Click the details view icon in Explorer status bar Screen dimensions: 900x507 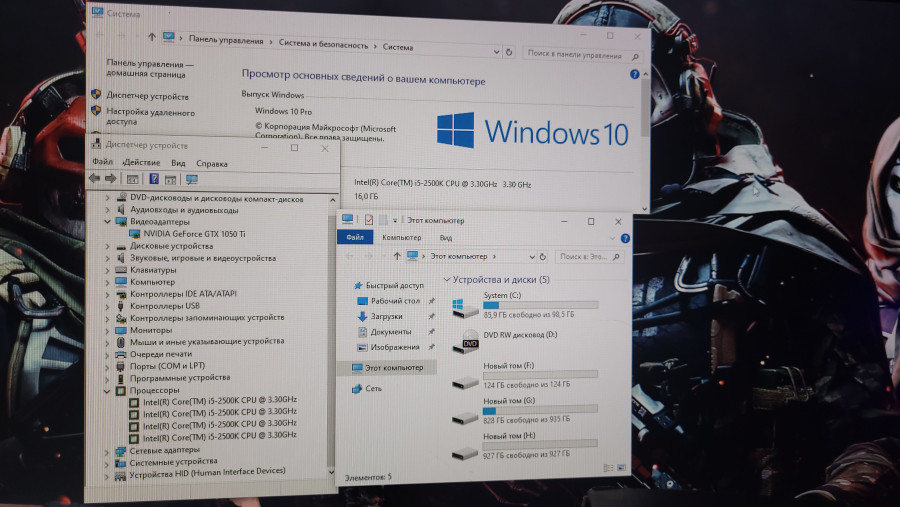coord(608,468)
